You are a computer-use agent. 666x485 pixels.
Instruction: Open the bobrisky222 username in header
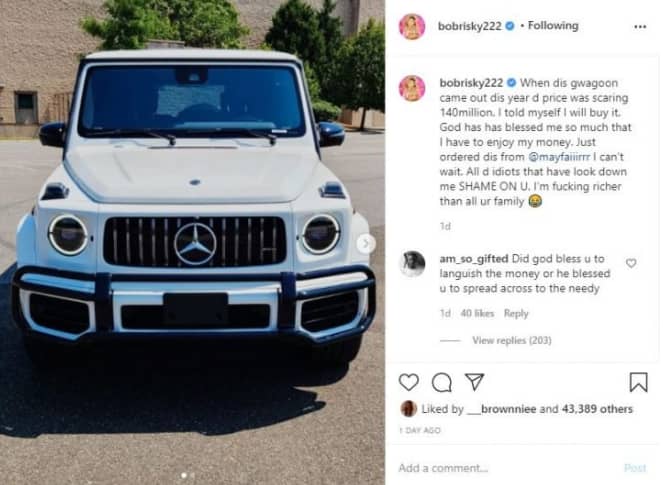469,26
